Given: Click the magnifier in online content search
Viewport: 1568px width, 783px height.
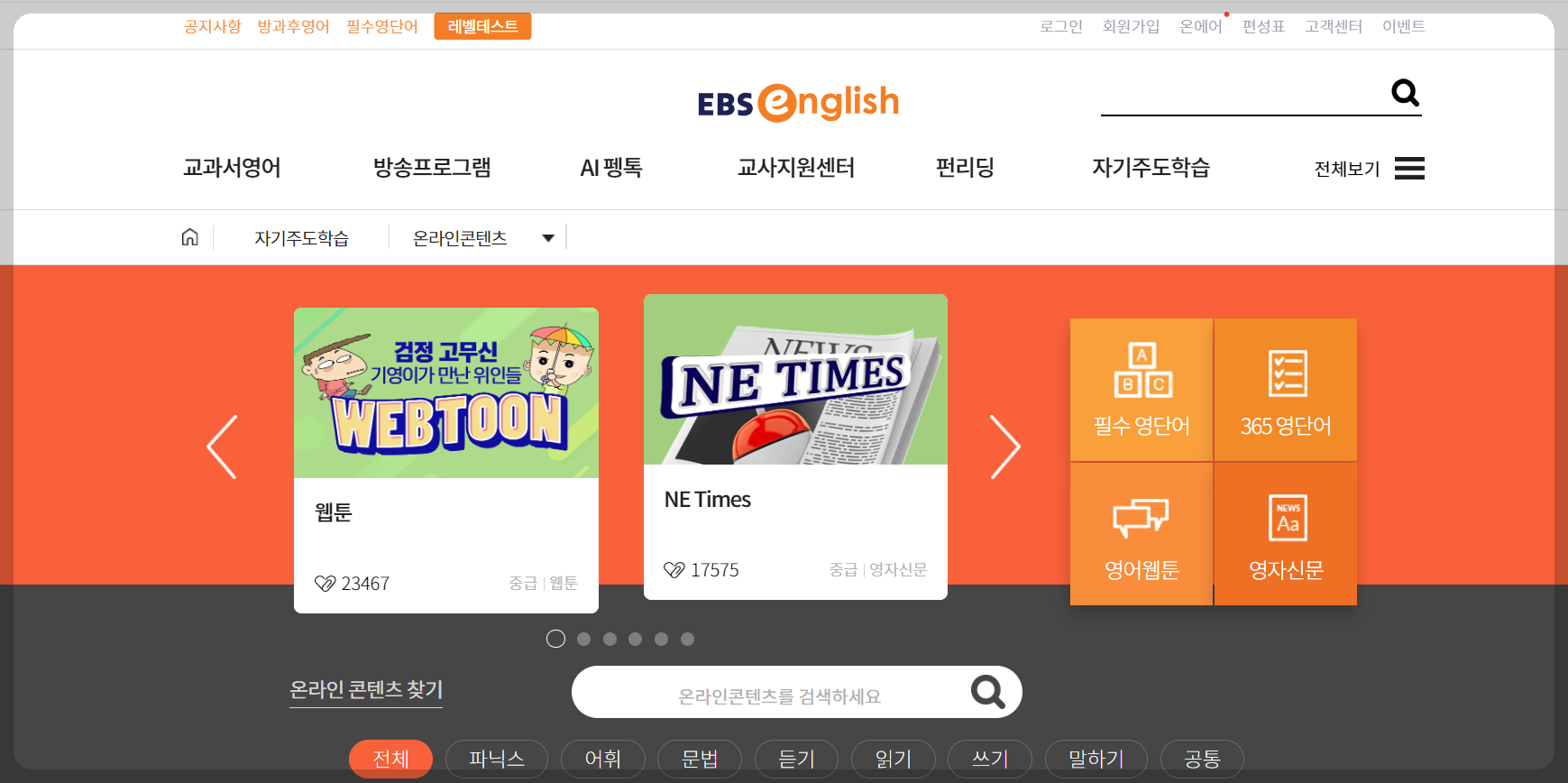Looking at the screenshot, I should (987, 692).
